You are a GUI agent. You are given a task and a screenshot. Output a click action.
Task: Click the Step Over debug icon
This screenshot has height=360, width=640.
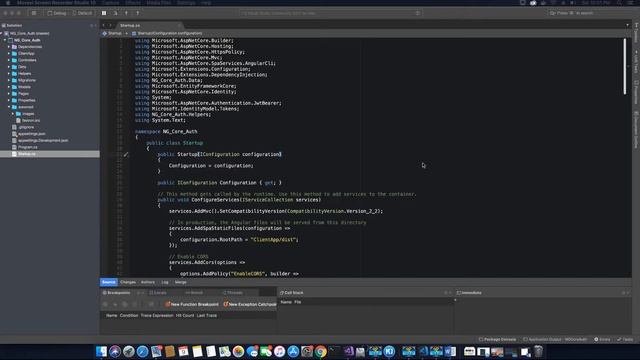point(116,13)
